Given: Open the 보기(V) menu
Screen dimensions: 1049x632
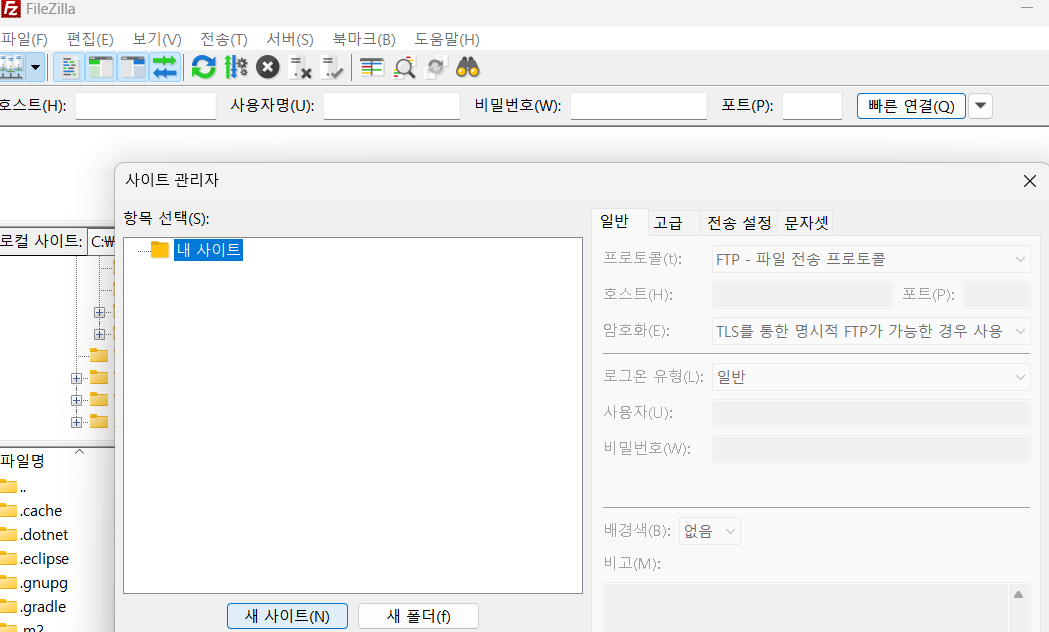Looking at the screenshot, I should point(157,39).
